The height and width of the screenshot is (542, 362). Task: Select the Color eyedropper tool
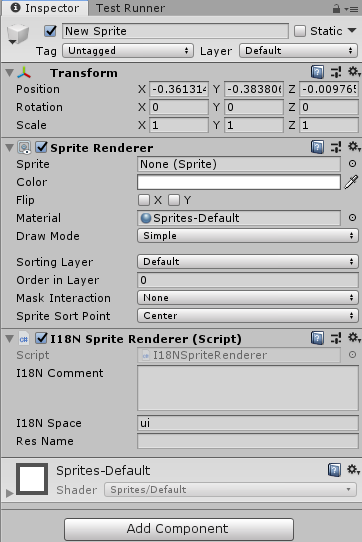tap(351, 182)
